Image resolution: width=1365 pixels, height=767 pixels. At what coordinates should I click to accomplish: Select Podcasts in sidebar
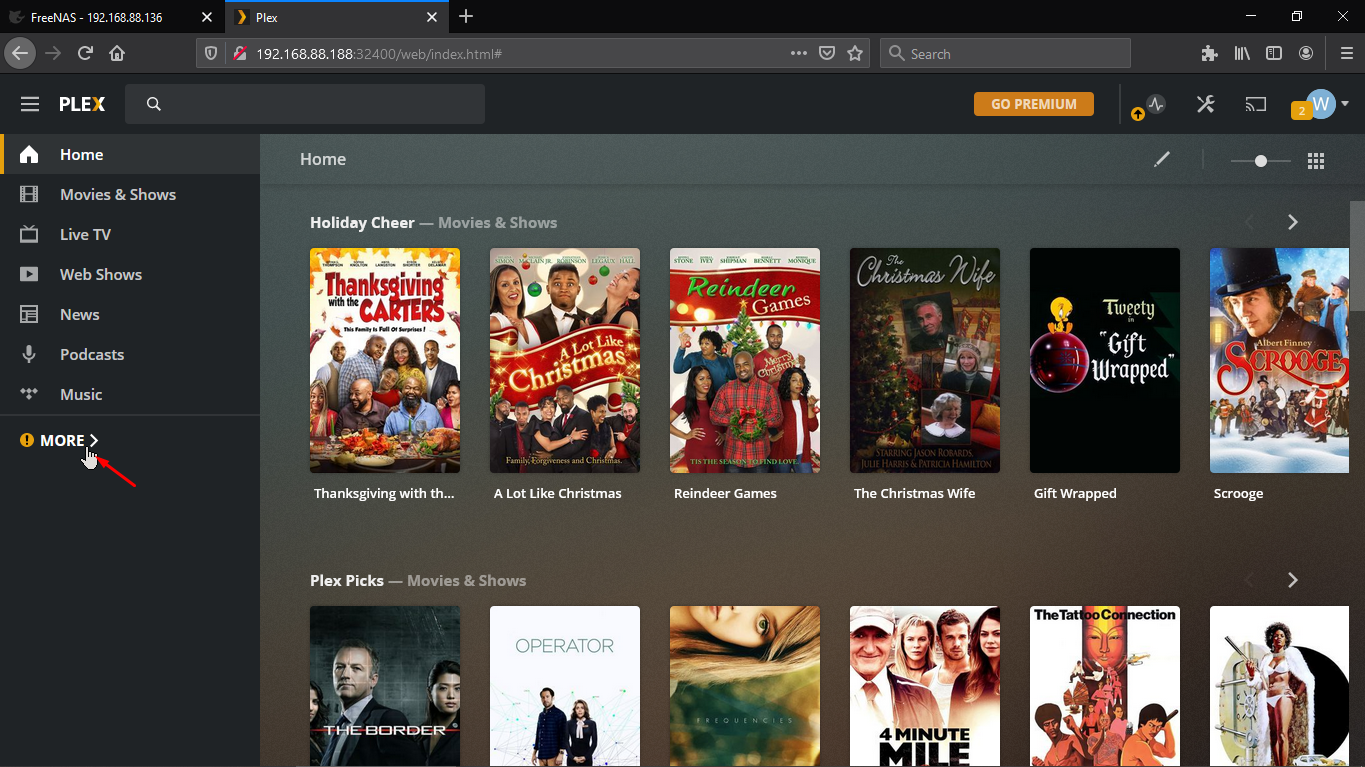click(130, 354)
